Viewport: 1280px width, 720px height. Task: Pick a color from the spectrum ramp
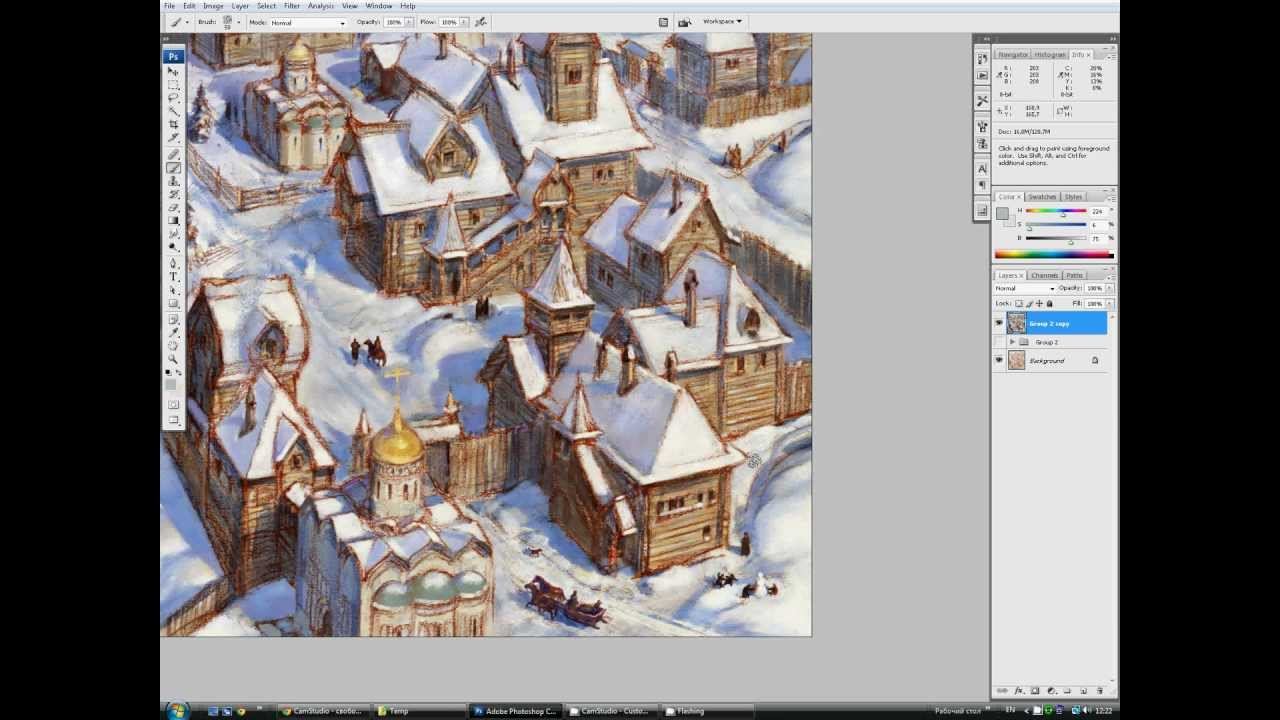click(1054, 255)
